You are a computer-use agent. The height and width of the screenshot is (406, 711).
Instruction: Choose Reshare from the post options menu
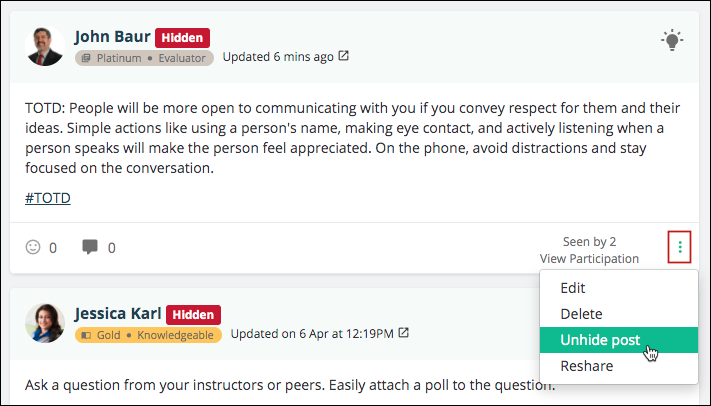(587, 366)
